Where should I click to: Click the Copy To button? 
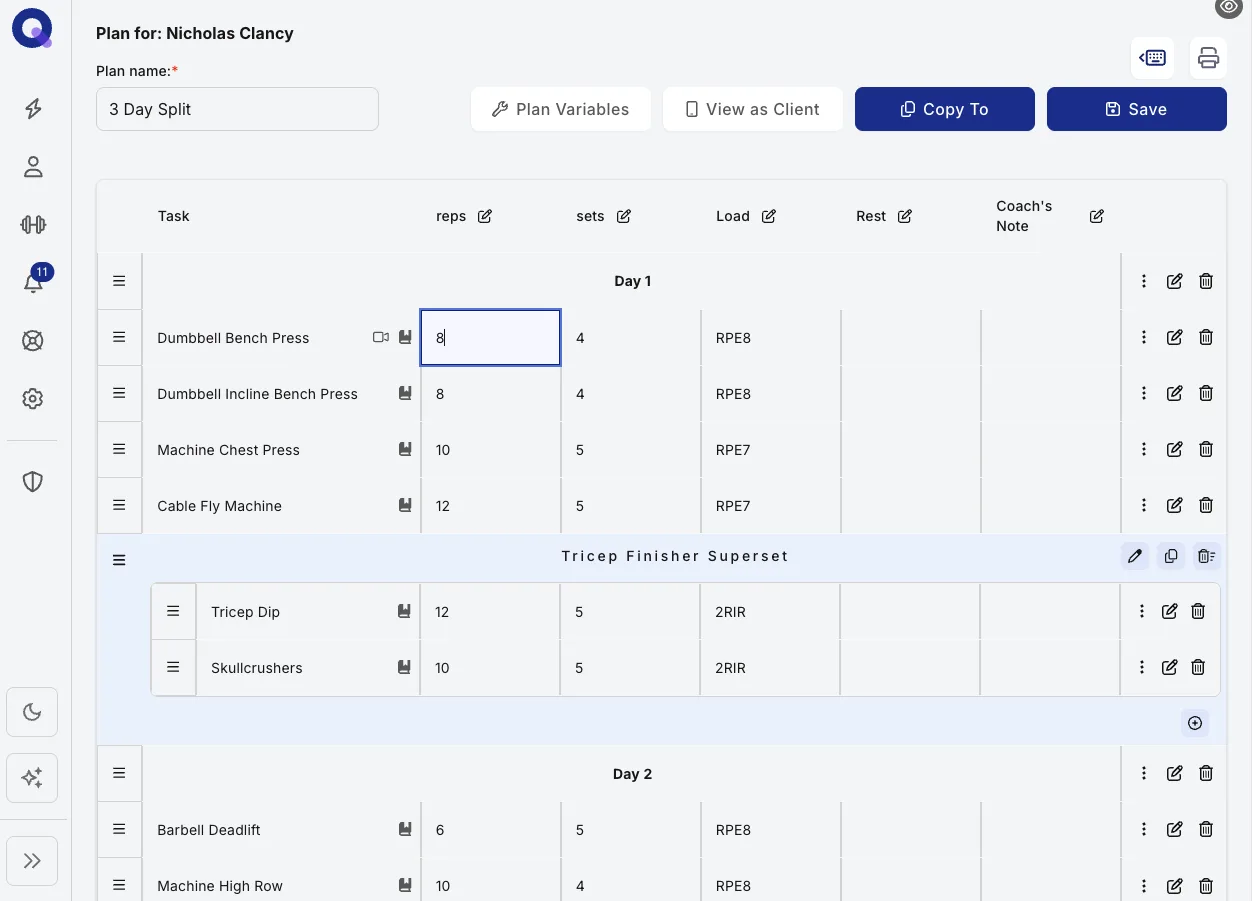tap(945, 109)
